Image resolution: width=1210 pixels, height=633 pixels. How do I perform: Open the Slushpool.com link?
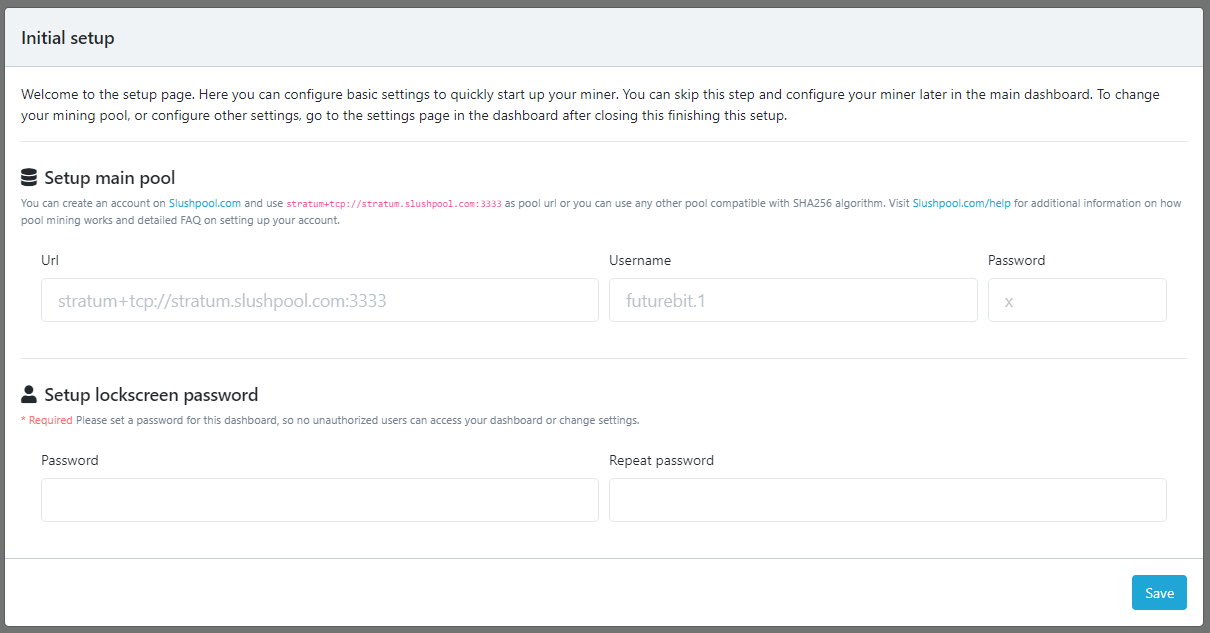pos(205,203)
